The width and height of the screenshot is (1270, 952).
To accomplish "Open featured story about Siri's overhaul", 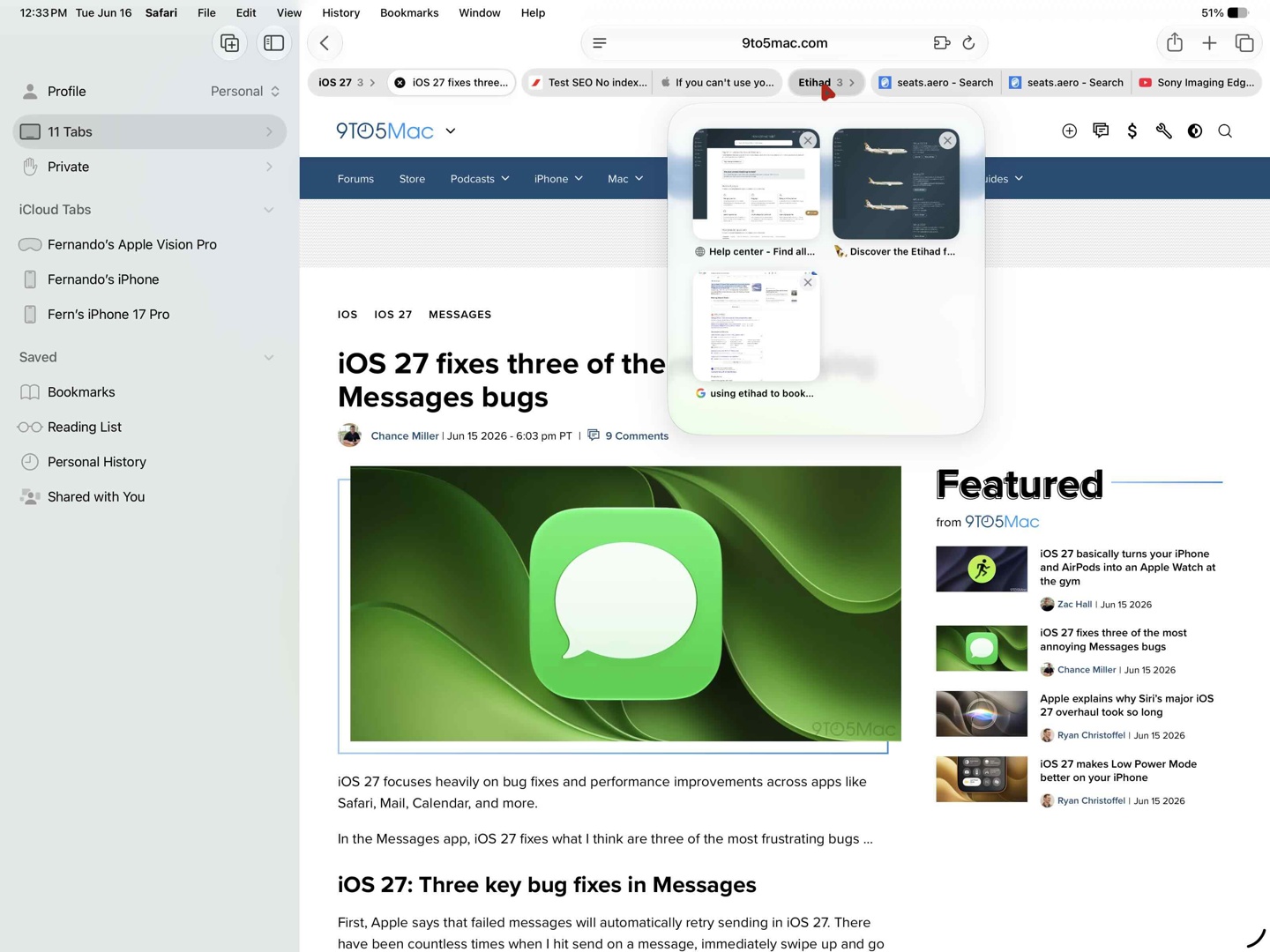I will [1126, 705].
